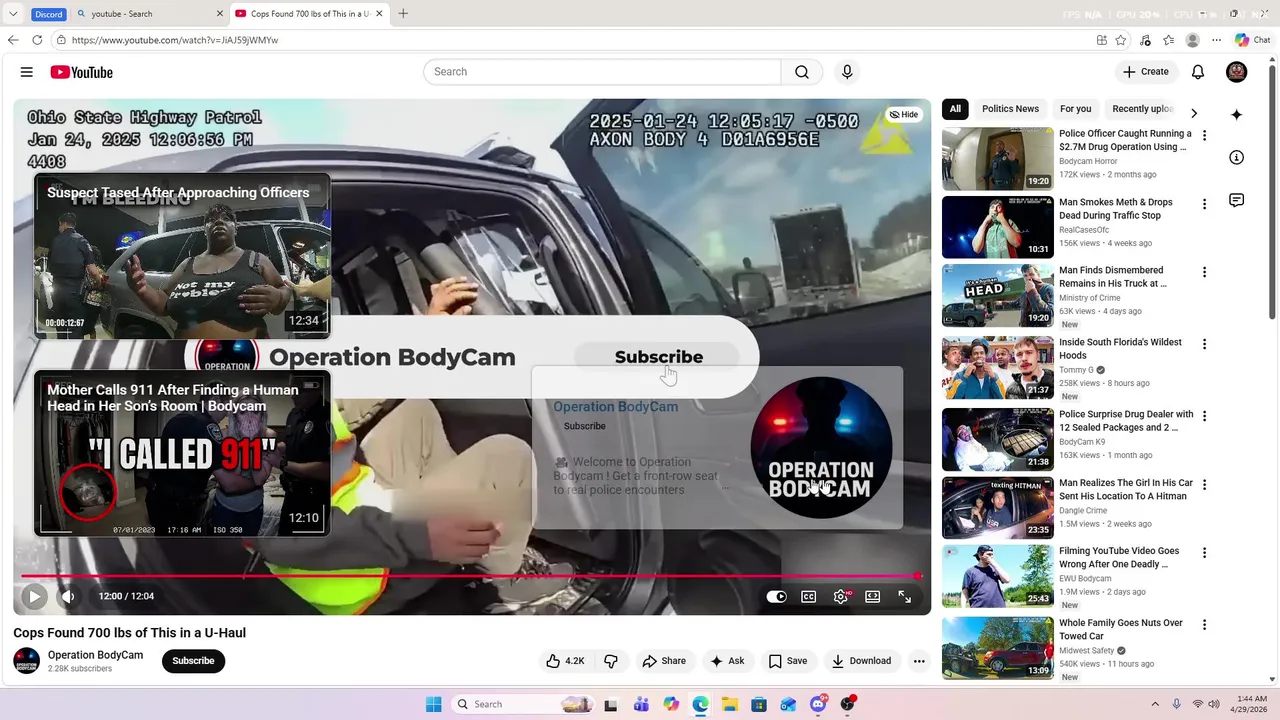This screenshot has width=1280, height=720.
Task: Open Man Smokes Meth video thumbnail
Action: 998,227
